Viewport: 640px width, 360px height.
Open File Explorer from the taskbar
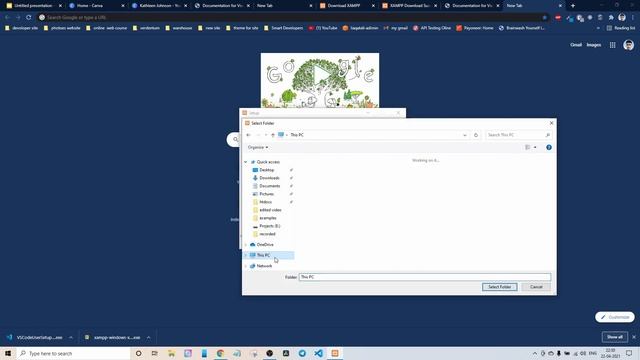pyautogui.click(x=171, y=353)
